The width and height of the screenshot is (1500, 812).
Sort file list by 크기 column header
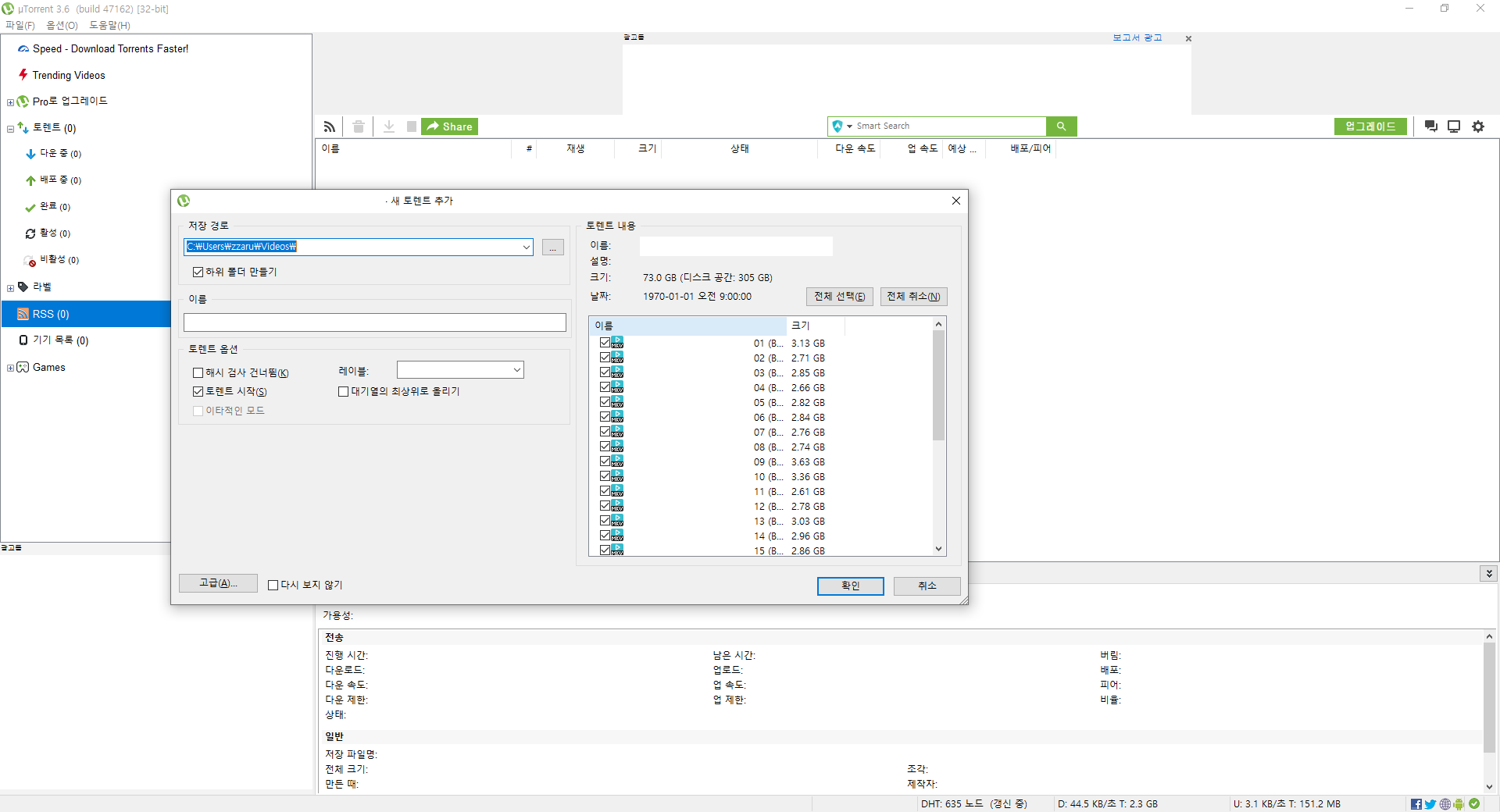(815, 326)
